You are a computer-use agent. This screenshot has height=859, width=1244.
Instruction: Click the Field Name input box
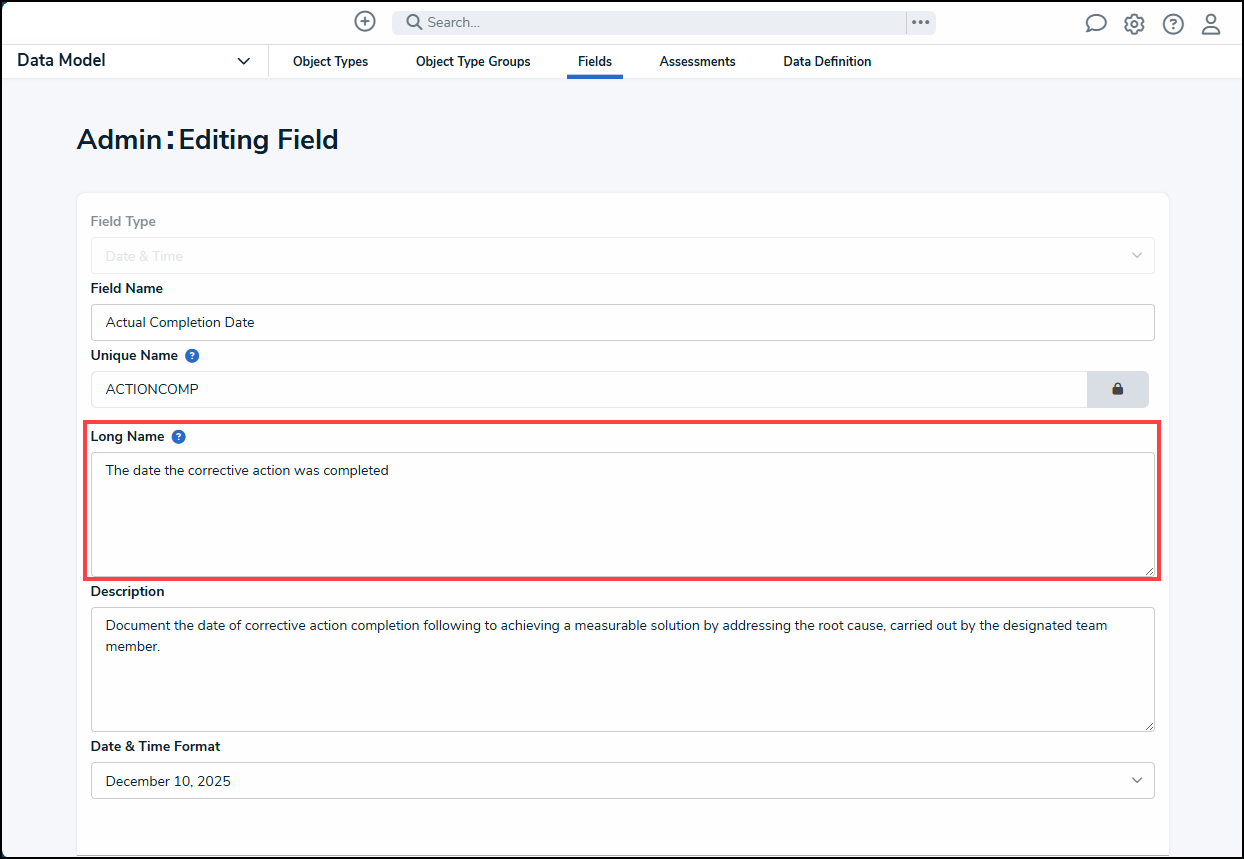tap(622, 322)
